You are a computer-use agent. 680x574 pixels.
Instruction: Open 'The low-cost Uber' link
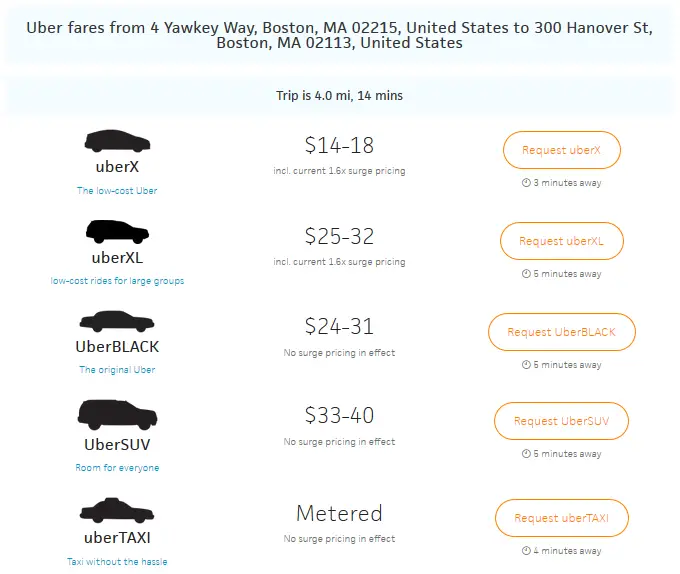pos(117,190)
